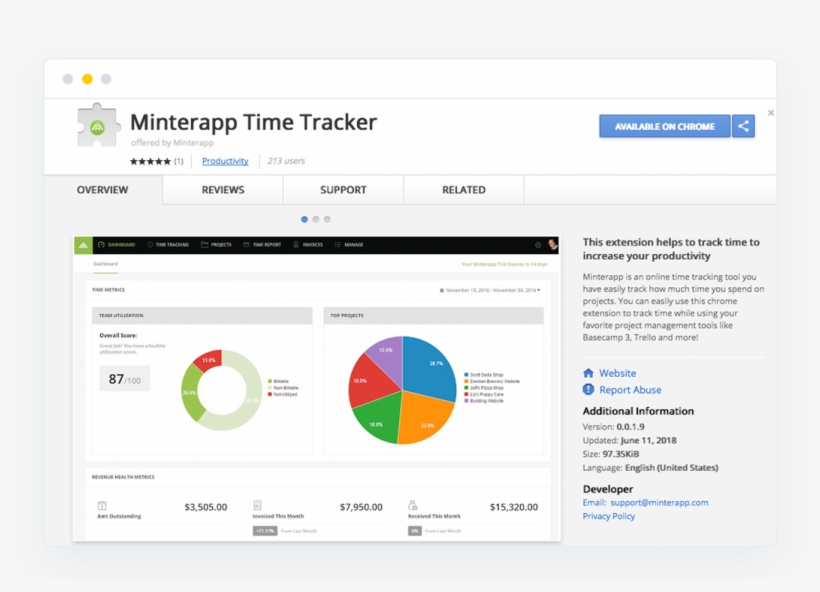The width and height of the screenshot is (820, 592).
Task: Click the Minterapp Time Tracker title
Action: (253, 122)
